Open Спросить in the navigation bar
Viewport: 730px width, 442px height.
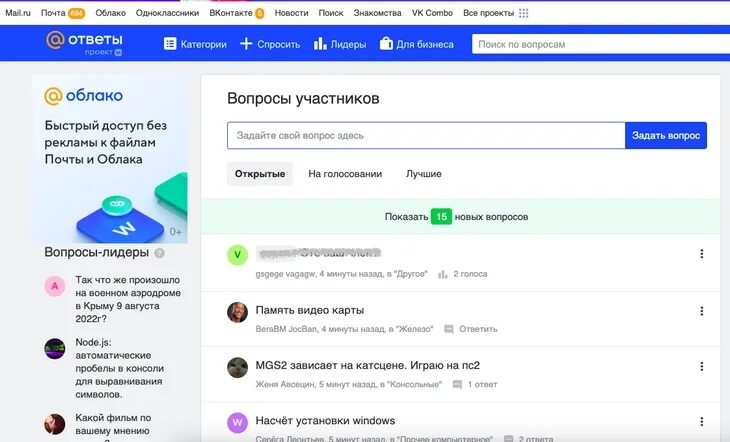coord(278,44)
